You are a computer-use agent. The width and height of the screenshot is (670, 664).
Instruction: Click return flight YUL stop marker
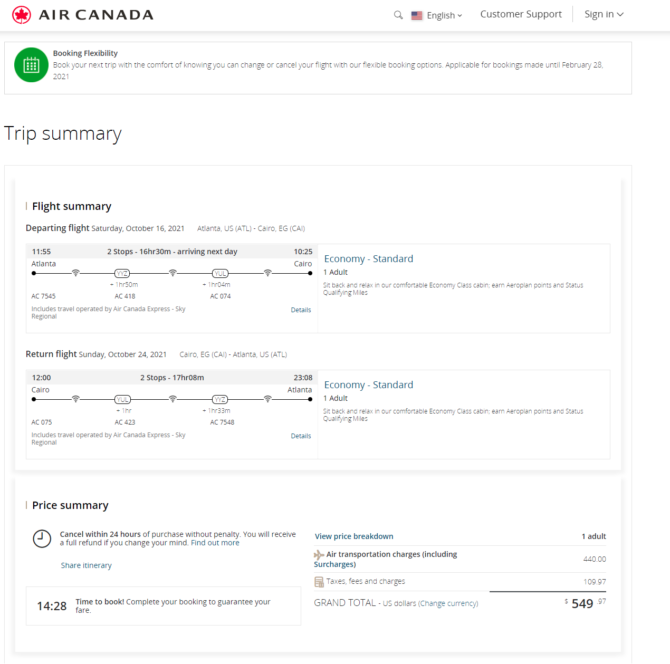(x=122, y=400)
